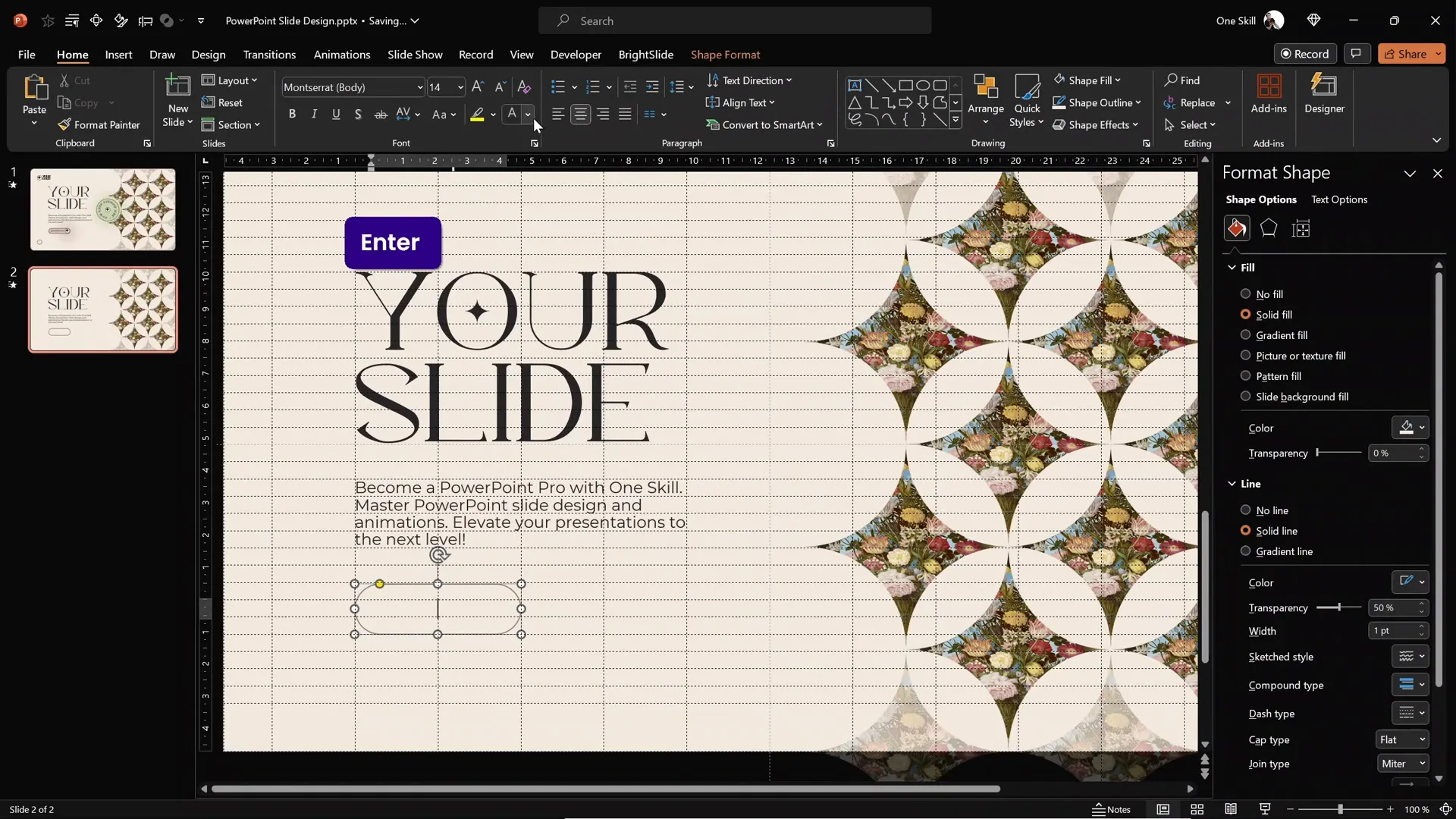Adjust line Transparency slider

point(1339,607)
